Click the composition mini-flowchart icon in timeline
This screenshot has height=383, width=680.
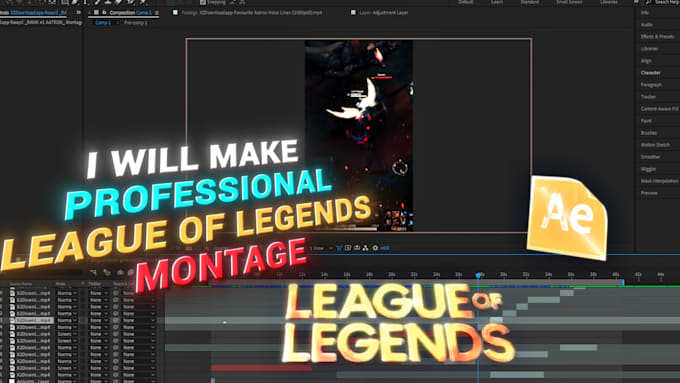pyautogui.click(x=93, y=272)
